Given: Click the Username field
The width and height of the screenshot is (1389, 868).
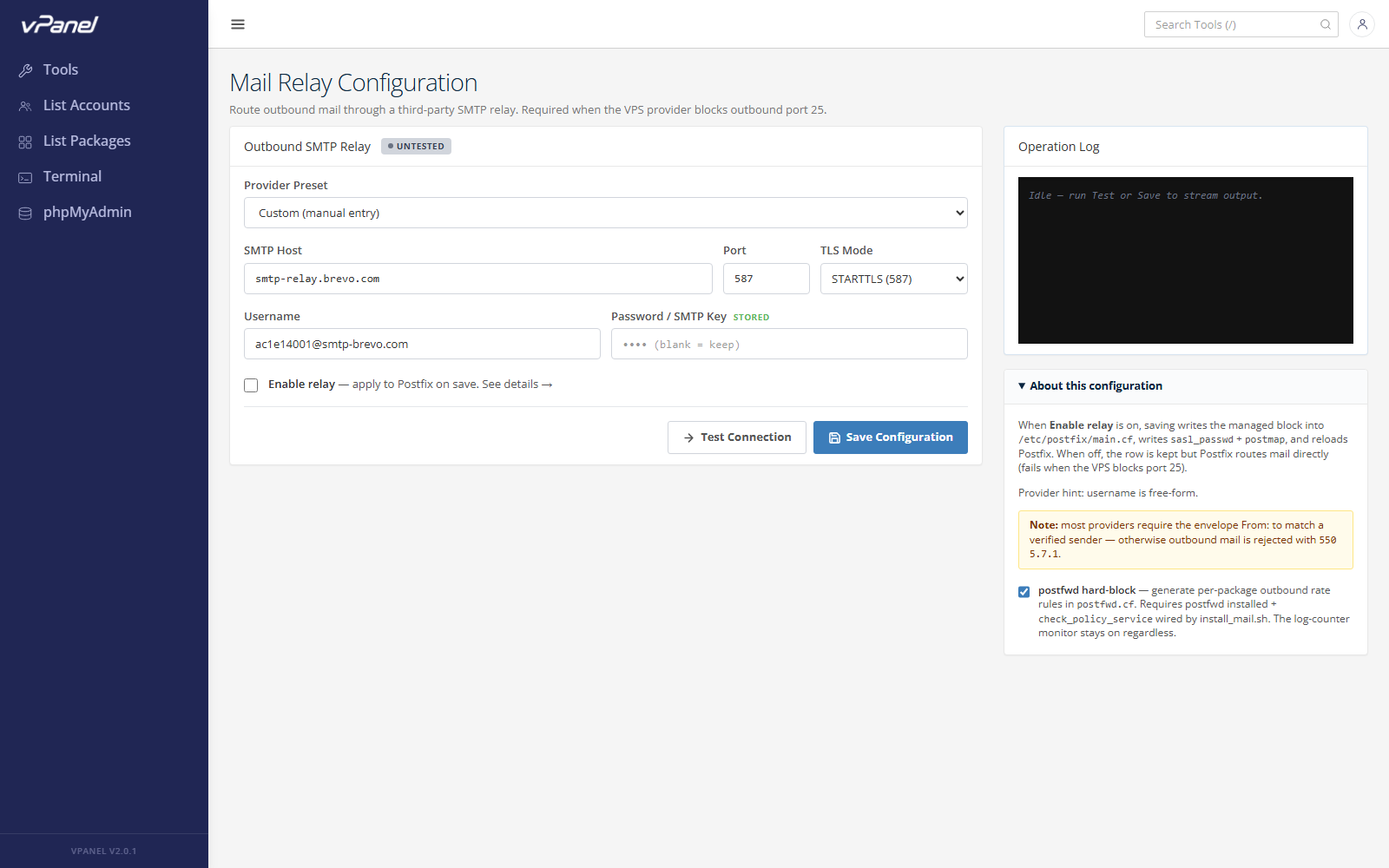Looking at the screenshot, I should [422, 344].
